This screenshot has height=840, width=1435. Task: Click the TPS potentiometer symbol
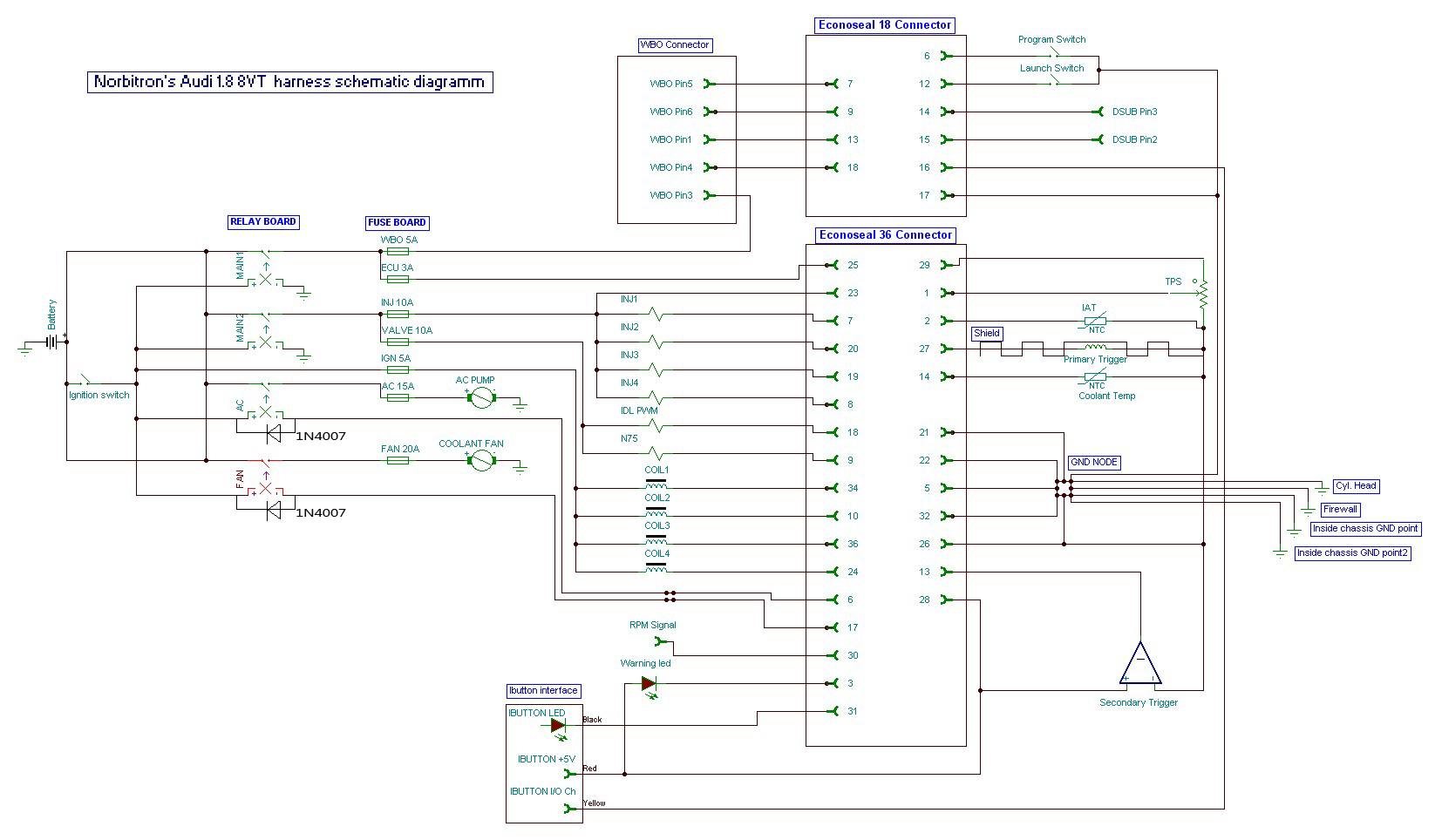point(1203,294)
